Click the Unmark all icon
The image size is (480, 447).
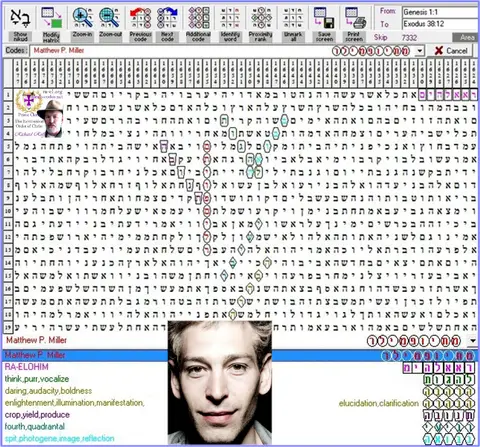point(293,18)
